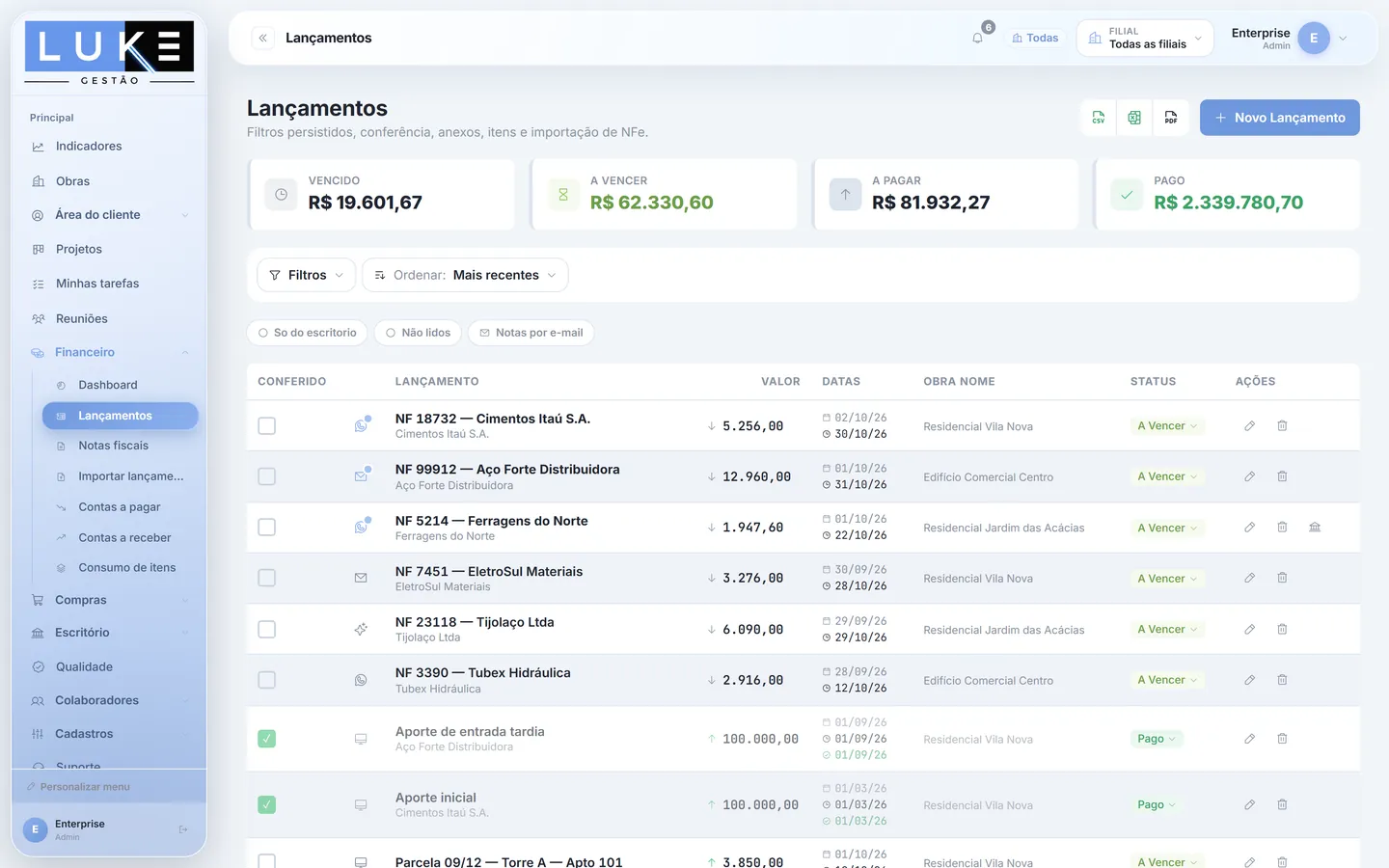The image size is (1389, 868).
Task: Toggle the 'Notas por e-mail' filter
Action: (x=531, y=333)
